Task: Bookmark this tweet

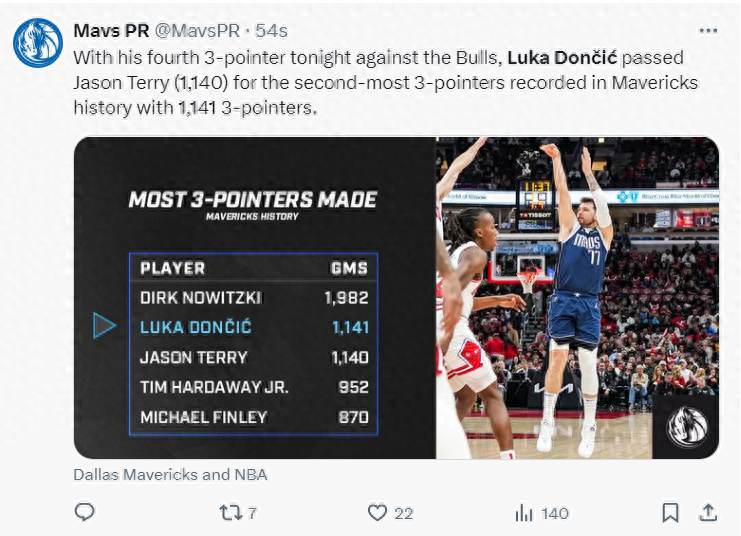Action: [670, 512]
